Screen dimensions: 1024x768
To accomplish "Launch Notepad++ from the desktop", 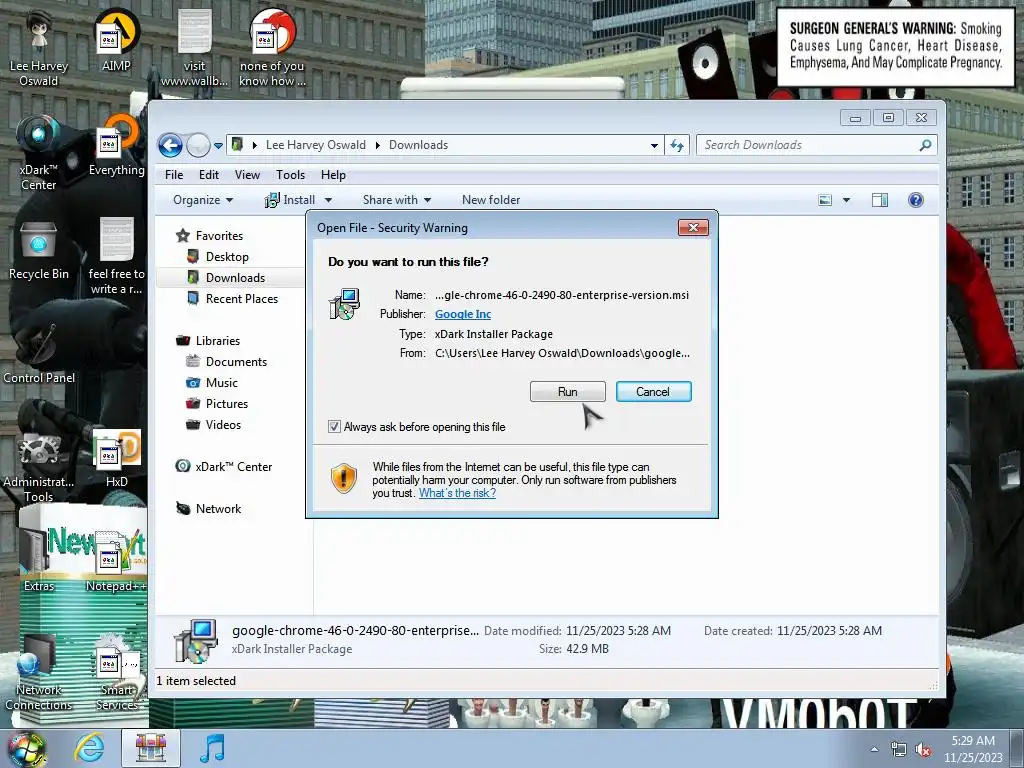I will pyautogui.click(x=116, y=562).
